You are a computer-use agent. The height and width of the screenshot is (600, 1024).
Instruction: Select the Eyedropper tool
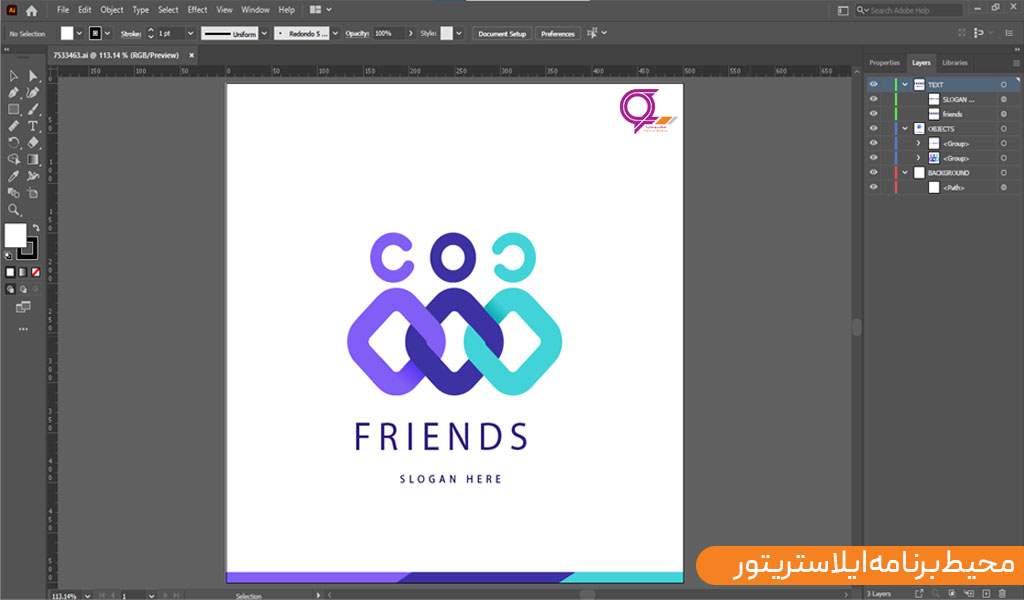tap(14, 176)
